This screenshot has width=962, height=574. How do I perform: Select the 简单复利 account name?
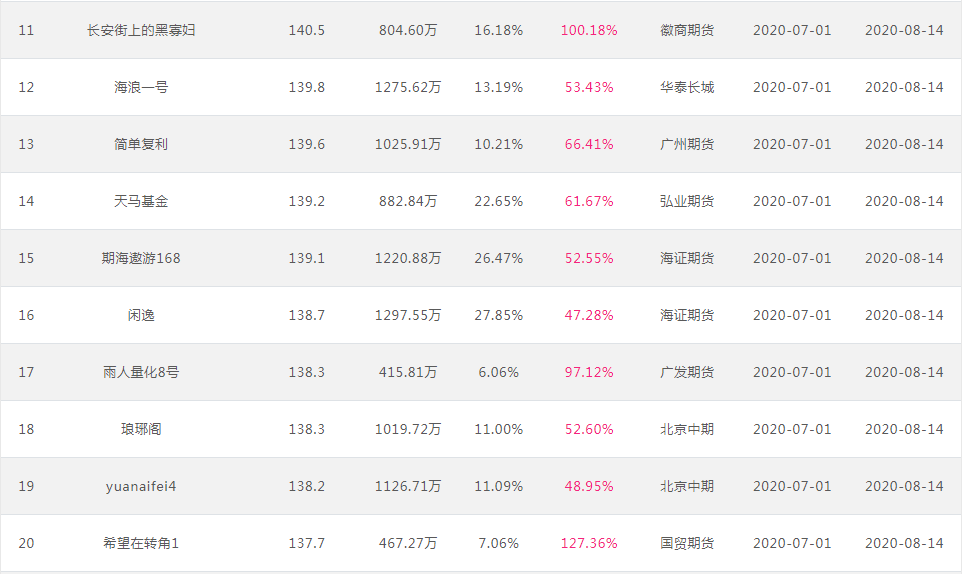coord(141,144)
